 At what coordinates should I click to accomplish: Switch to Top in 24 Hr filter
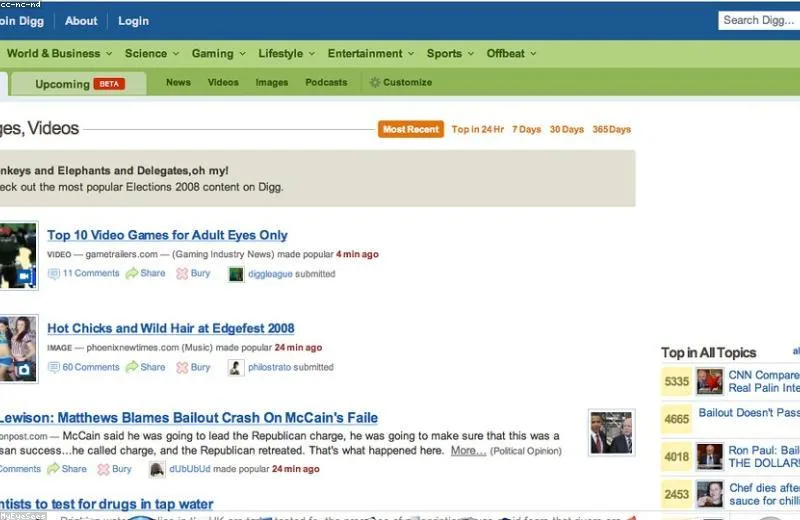(x=478, y=129)
